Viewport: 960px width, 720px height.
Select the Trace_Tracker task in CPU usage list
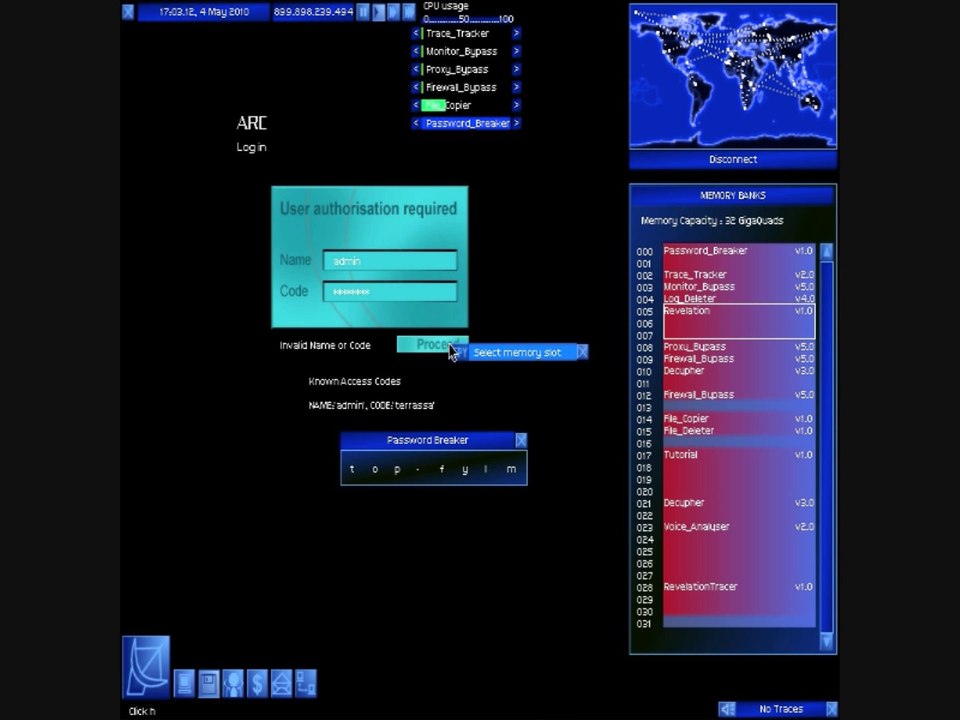[466, 33]
